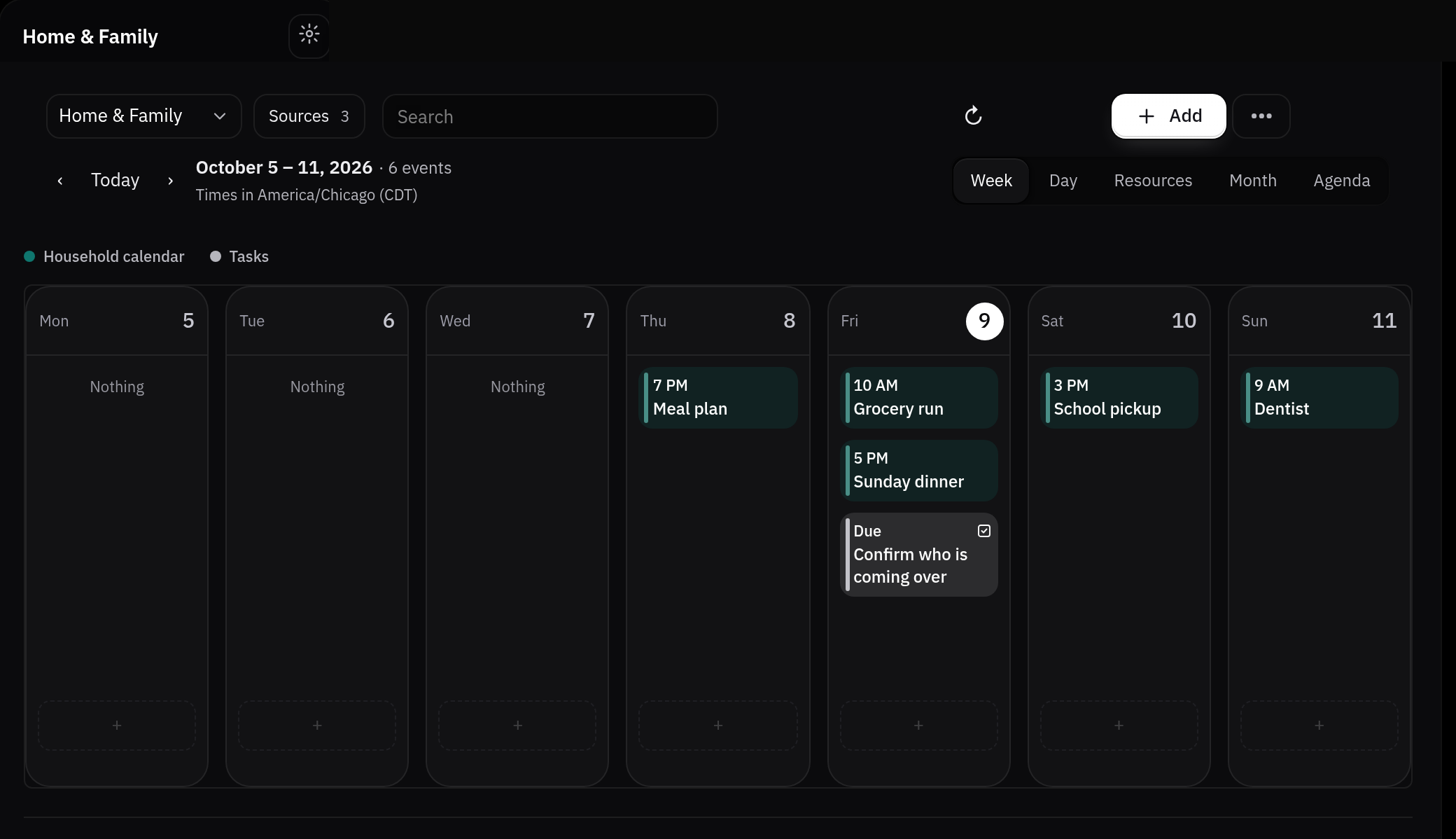
Task: Open the Sources filter with 3 sources
Action: tap(309, 116)
